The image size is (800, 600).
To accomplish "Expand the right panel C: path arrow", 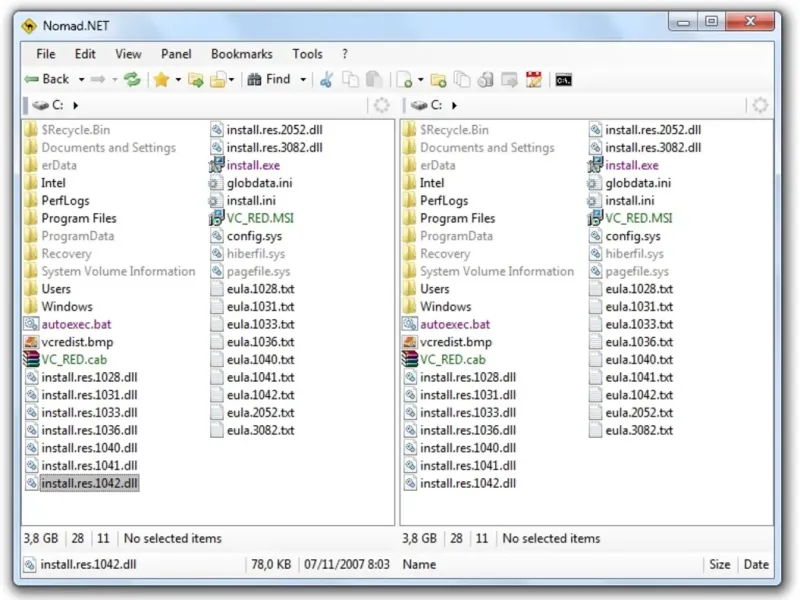I will coord(454,106).
